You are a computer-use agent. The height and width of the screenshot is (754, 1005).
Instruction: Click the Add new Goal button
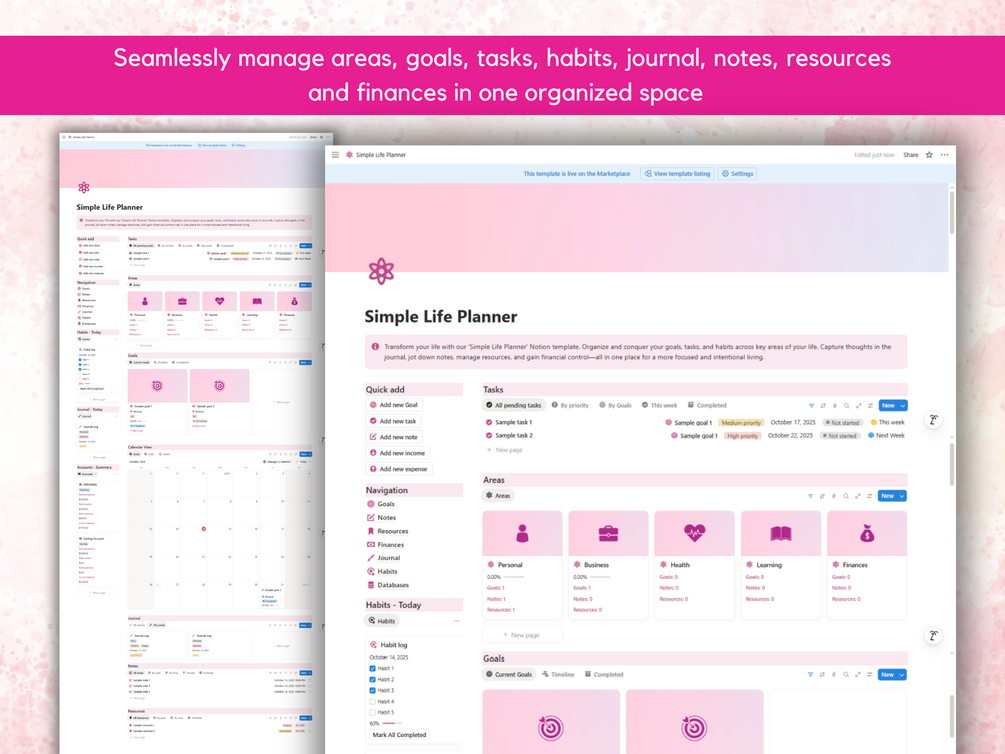click(394, 405)
